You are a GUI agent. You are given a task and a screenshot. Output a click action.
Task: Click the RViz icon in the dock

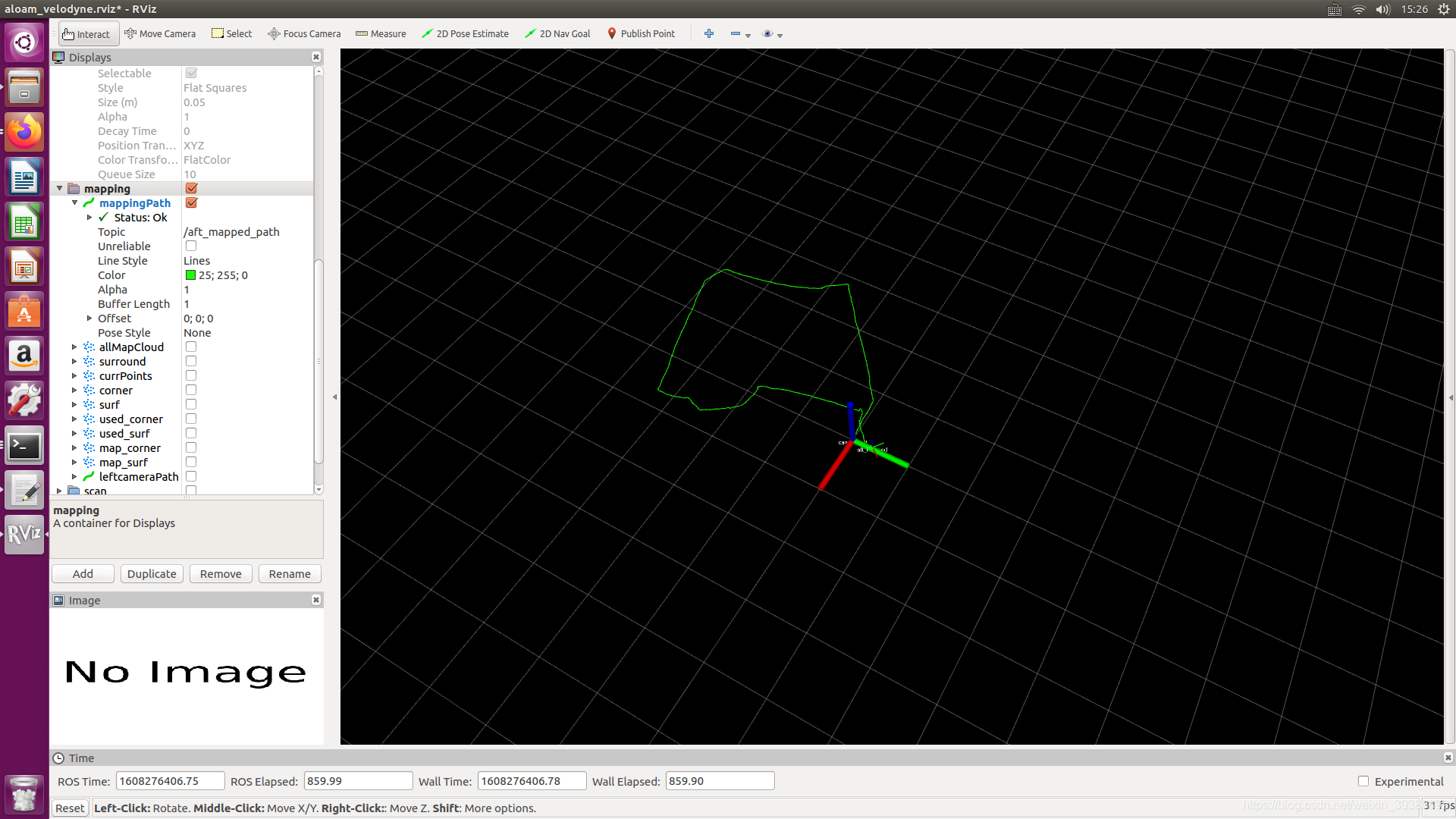click(24, 535)
